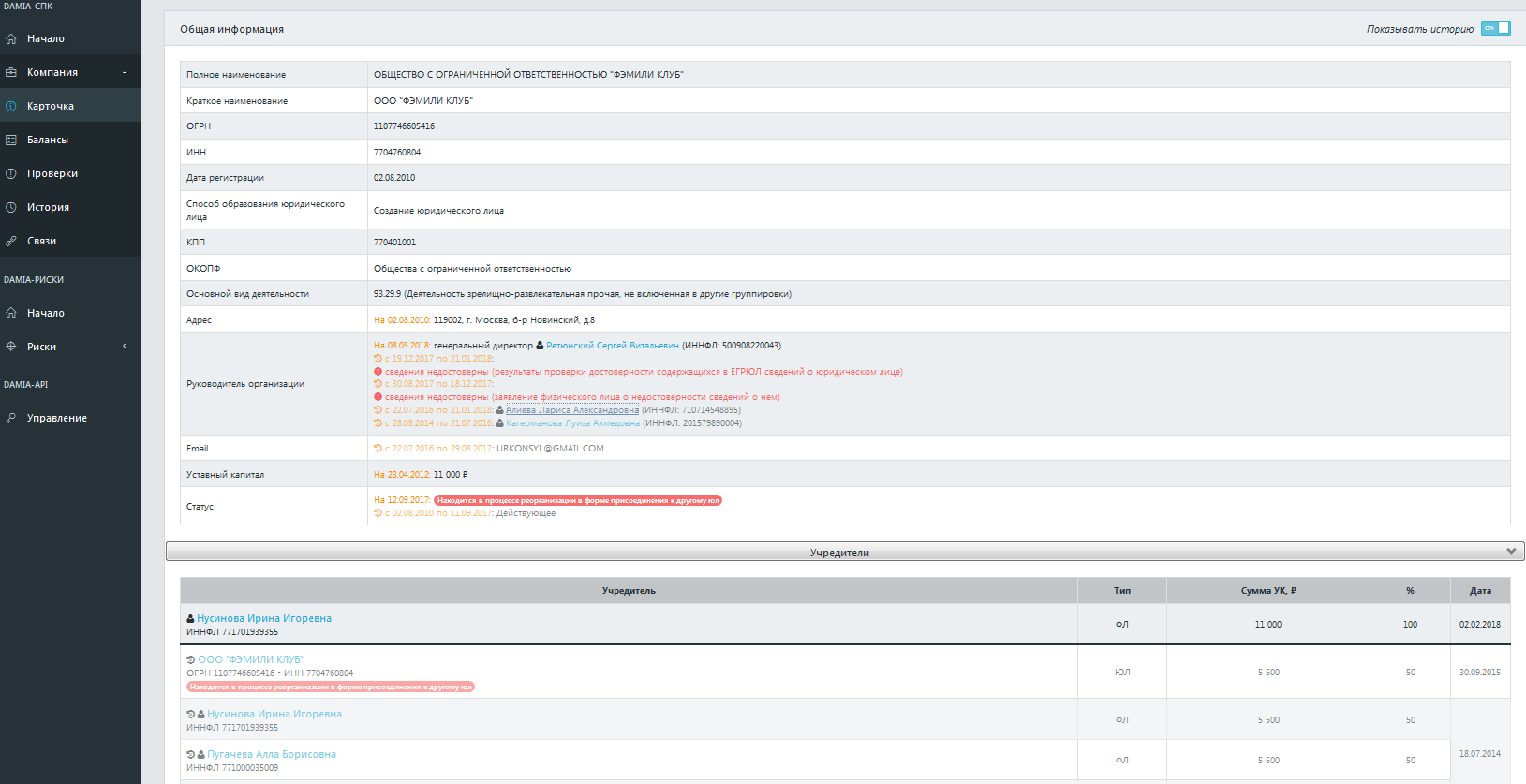The width and height of the screenshot is (1526, 784).
Task: Click the Проверки sidebar icon
Action: 11,174
